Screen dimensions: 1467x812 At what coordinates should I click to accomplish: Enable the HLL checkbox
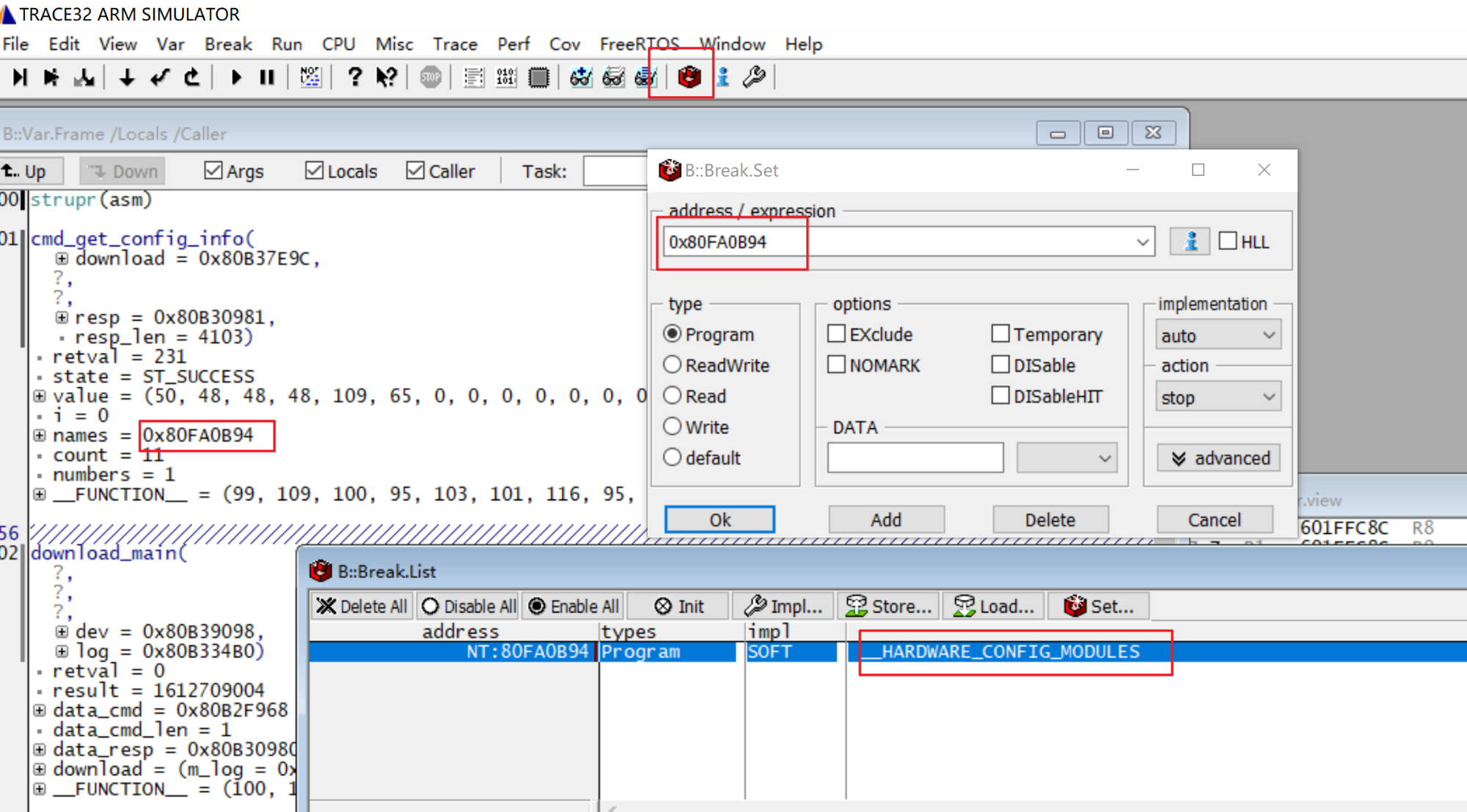coord(1228,241)
